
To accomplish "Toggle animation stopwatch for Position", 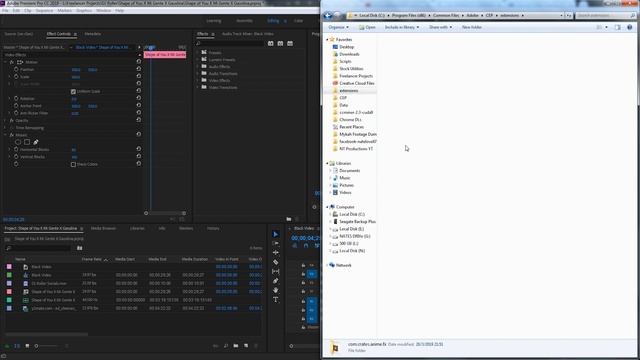I will point(16,69).
